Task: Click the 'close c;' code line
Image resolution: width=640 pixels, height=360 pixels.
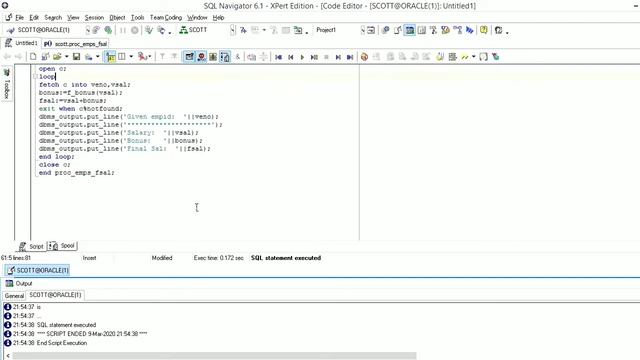Action: click(x=55, y=164)
